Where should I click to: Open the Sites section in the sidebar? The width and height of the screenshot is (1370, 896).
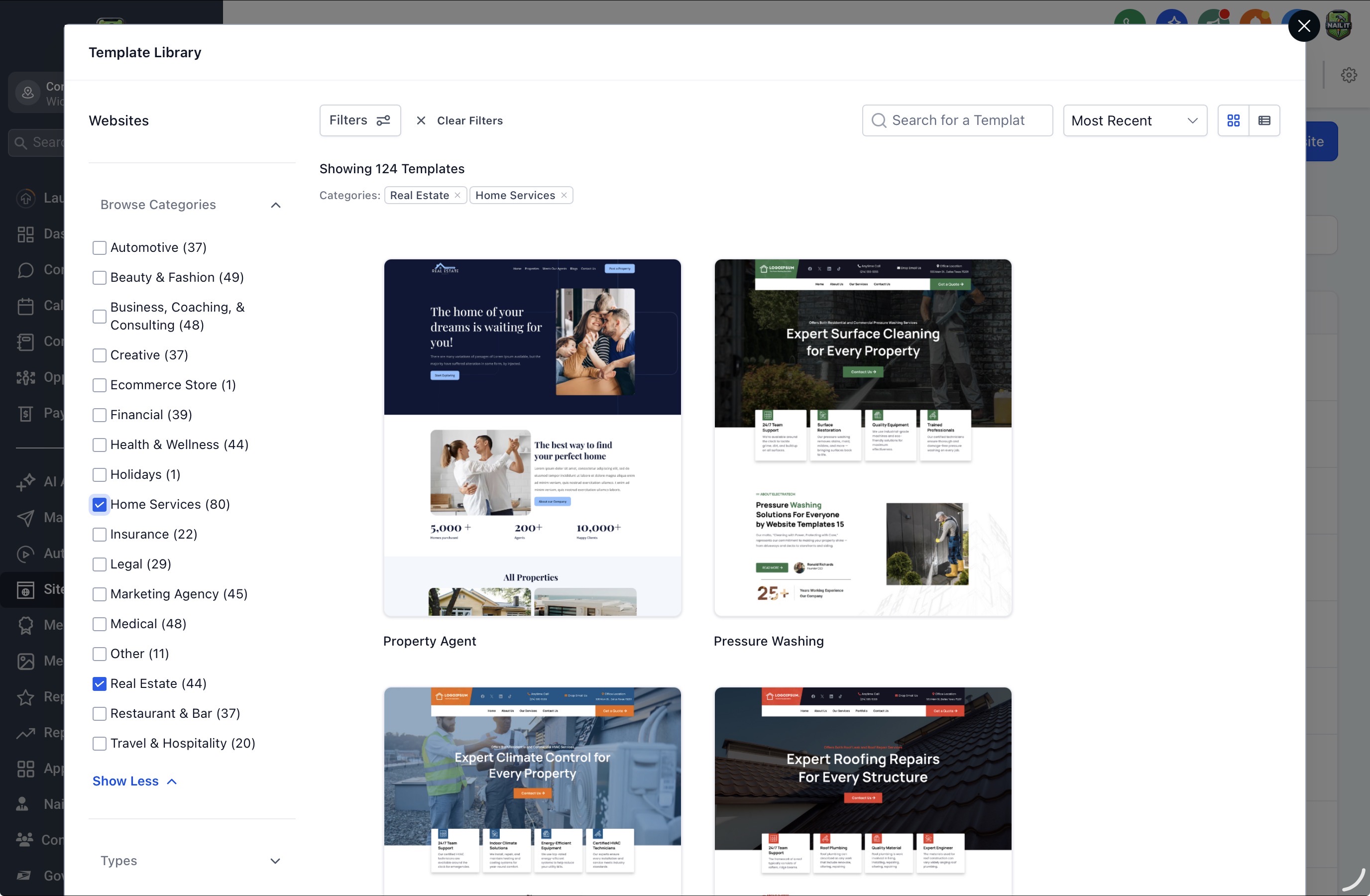26,589
